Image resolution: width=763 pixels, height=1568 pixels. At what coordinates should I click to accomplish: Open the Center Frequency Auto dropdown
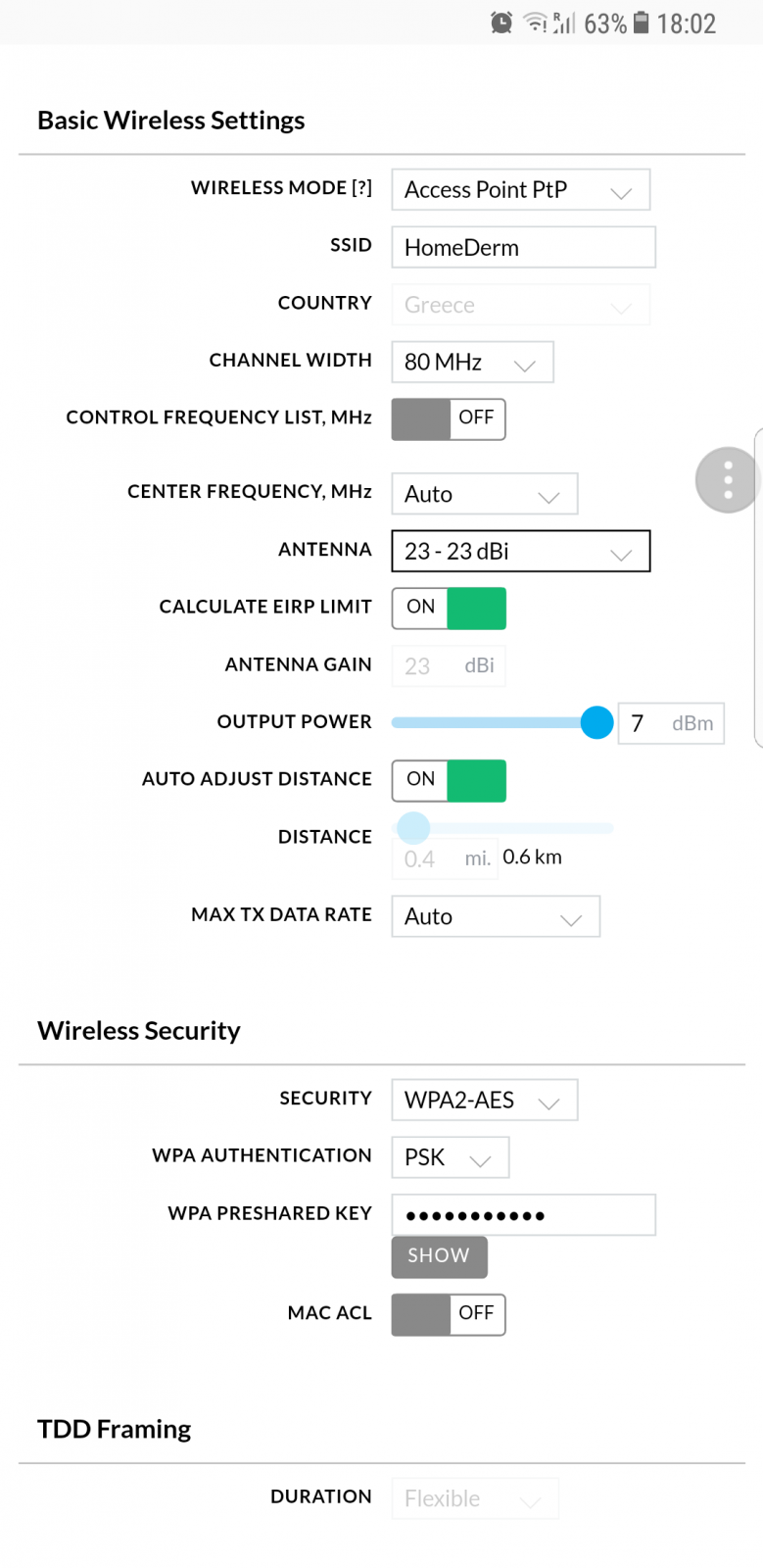(x=484, y=494)
